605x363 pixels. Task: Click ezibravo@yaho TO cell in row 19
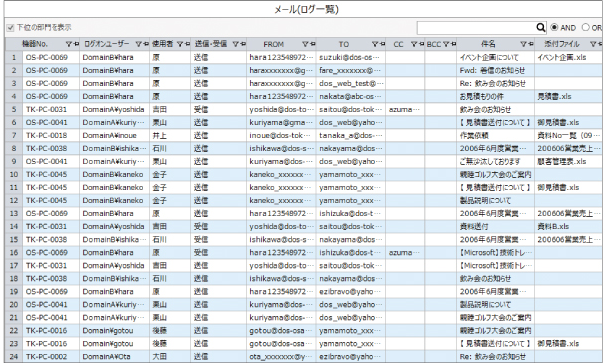point(349,292)
